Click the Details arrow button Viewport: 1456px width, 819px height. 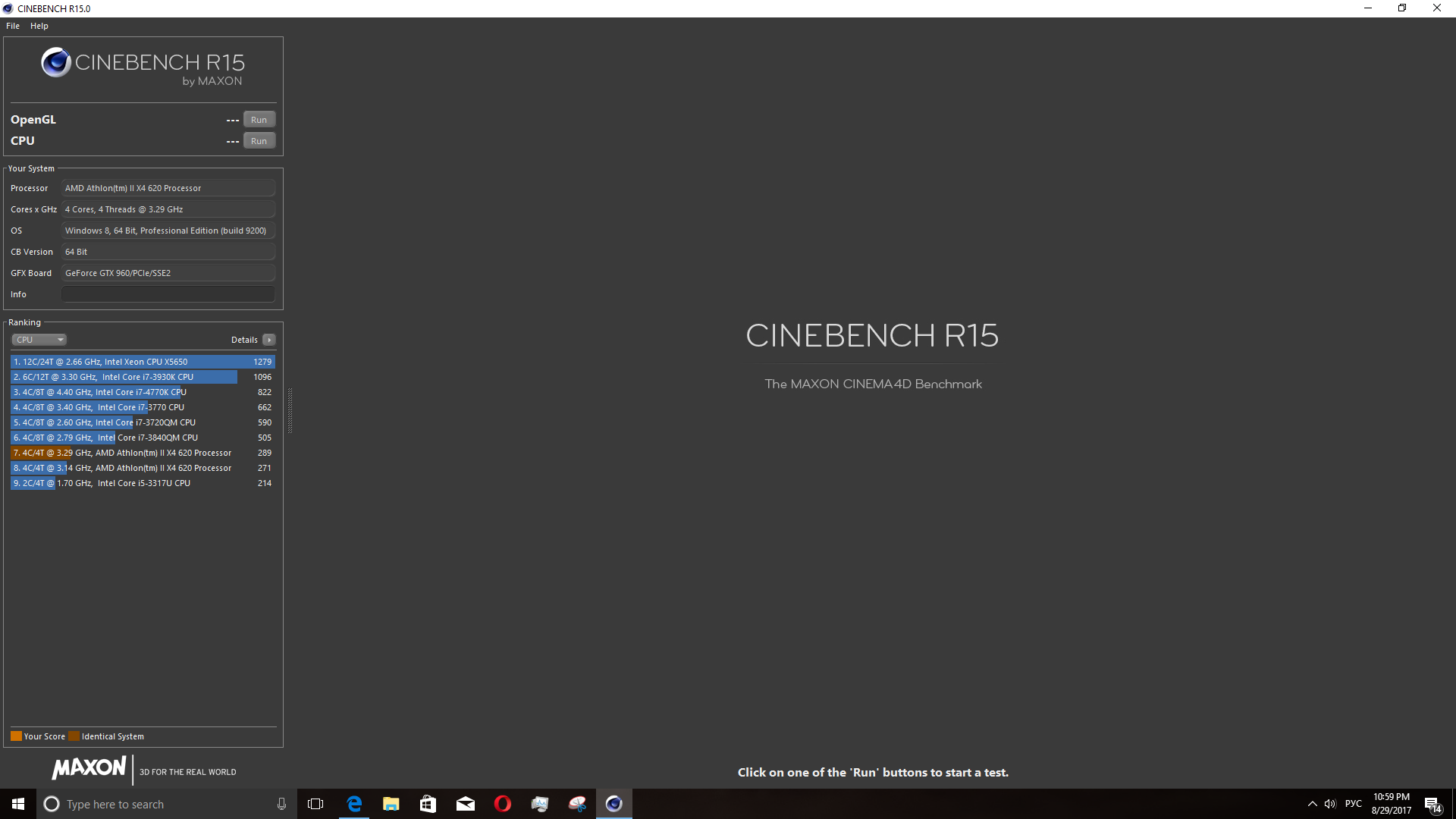(269, 340)
